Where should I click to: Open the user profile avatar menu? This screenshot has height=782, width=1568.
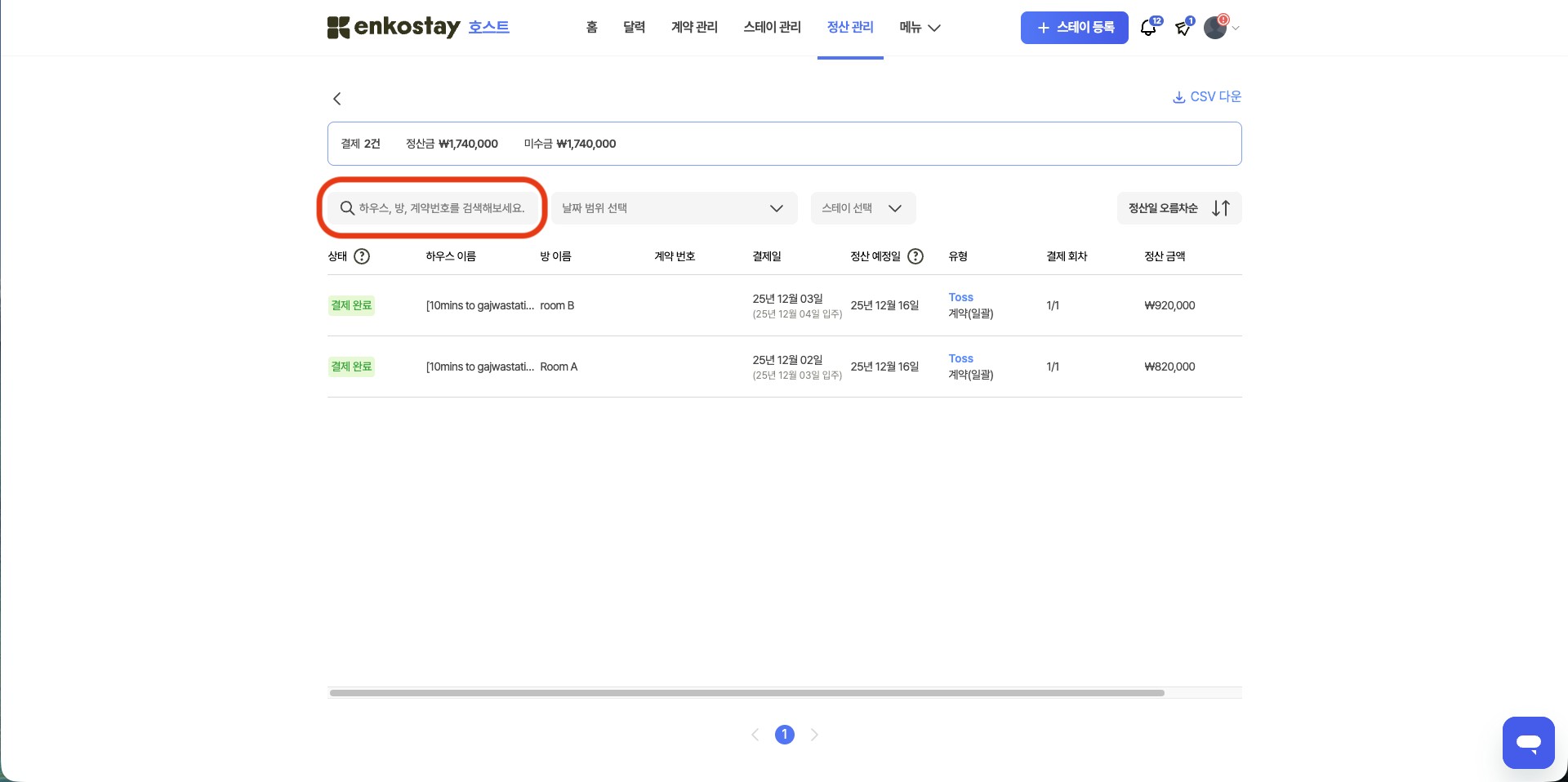1216,28
